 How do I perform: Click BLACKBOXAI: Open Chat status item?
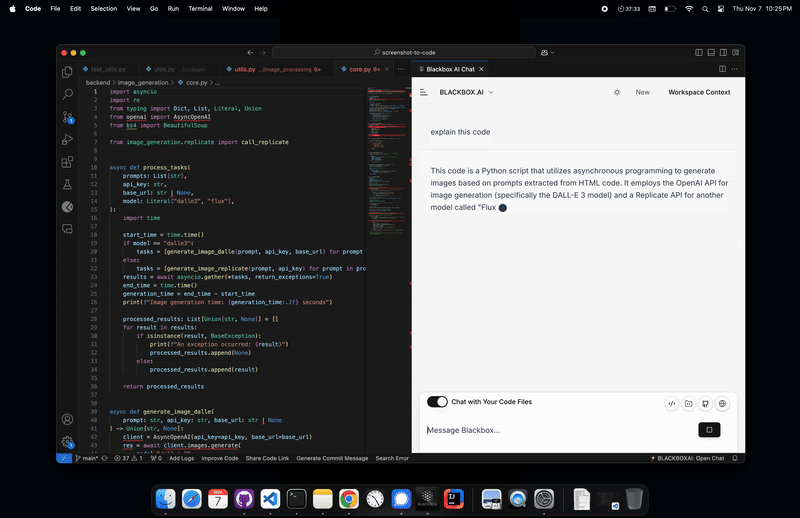click(x=687, y=458)
